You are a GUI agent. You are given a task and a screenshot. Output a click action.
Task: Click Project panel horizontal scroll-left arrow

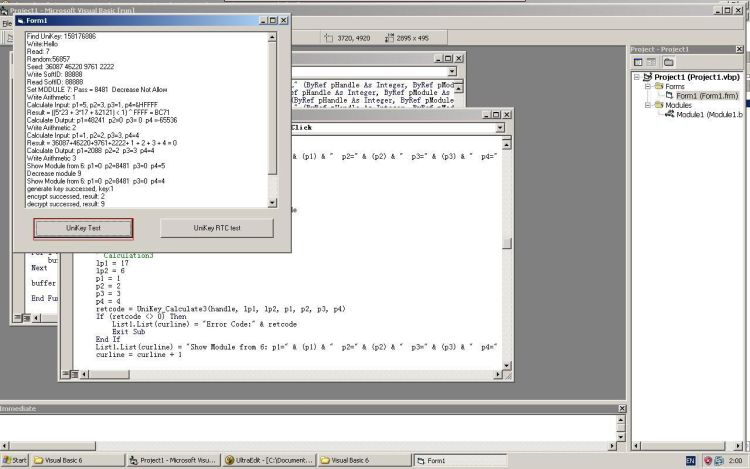(x=636, y=446)
